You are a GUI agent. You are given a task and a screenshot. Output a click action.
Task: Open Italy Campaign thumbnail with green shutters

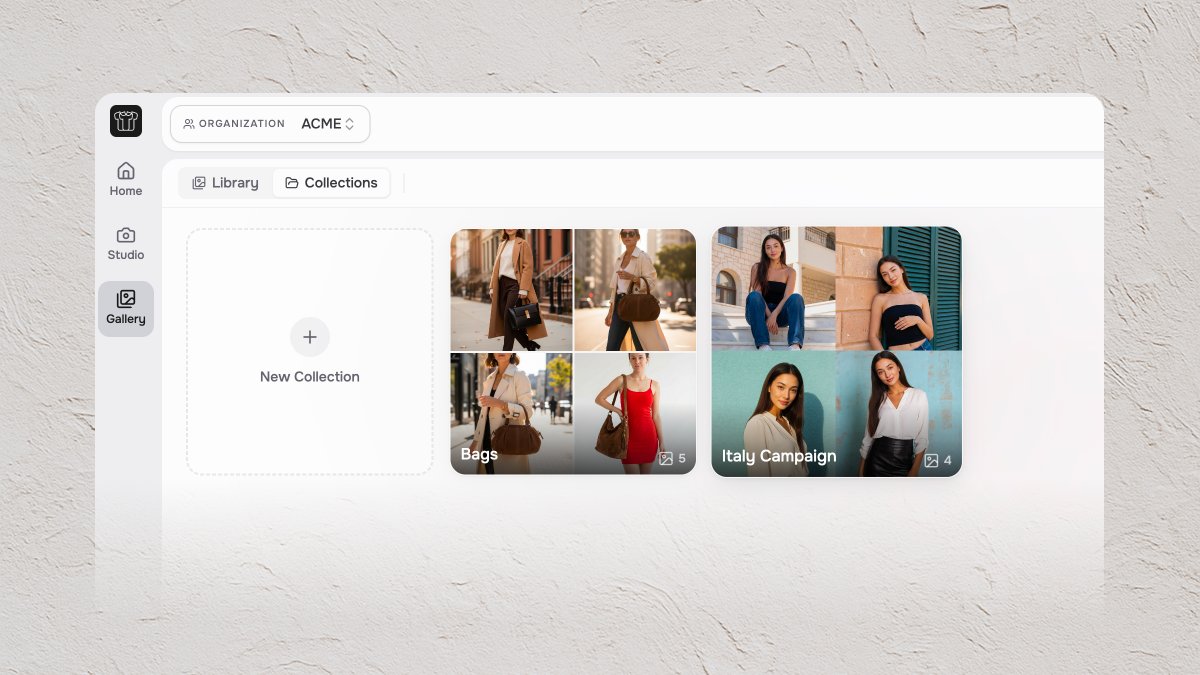pyautogui.click(x=899, y=288)
